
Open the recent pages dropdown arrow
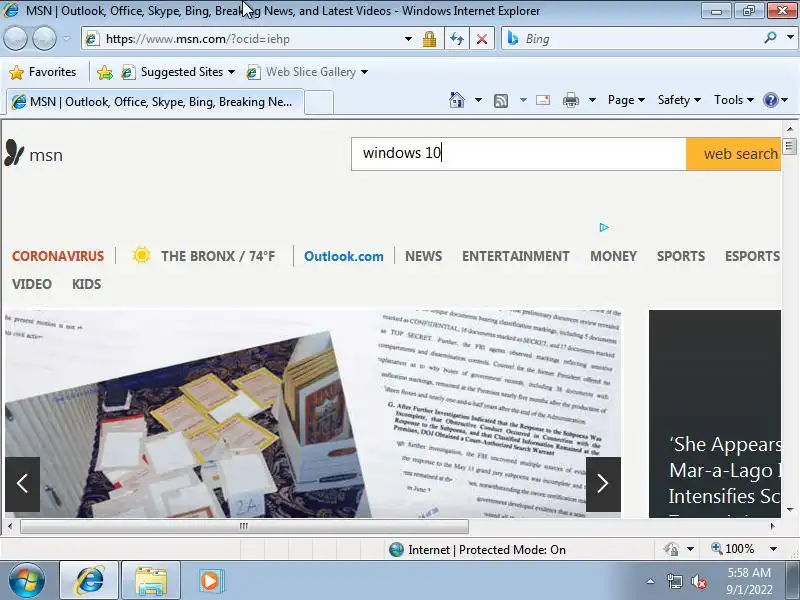66,39
